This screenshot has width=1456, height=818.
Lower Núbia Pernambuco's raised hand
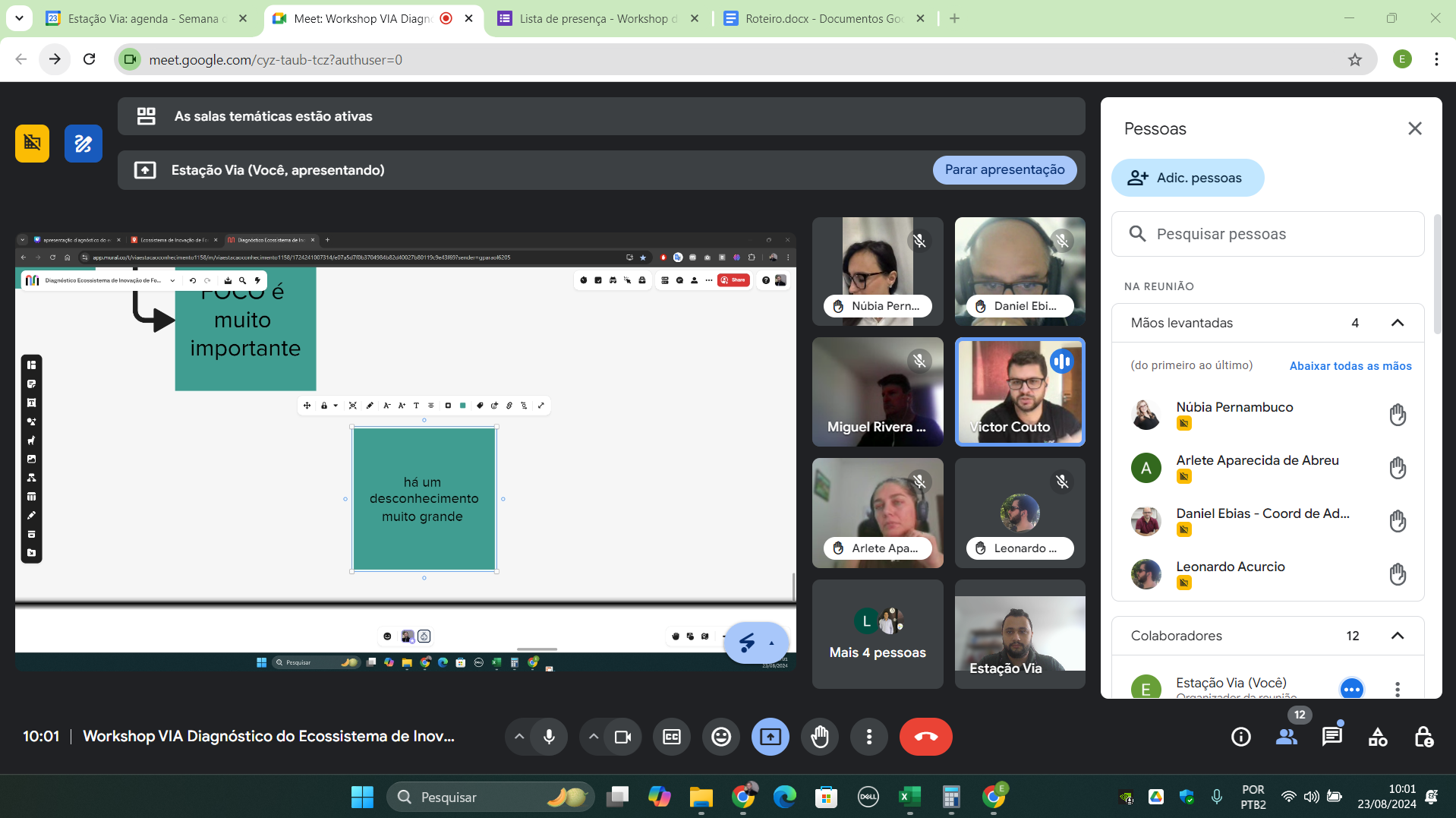(1397, 415)
